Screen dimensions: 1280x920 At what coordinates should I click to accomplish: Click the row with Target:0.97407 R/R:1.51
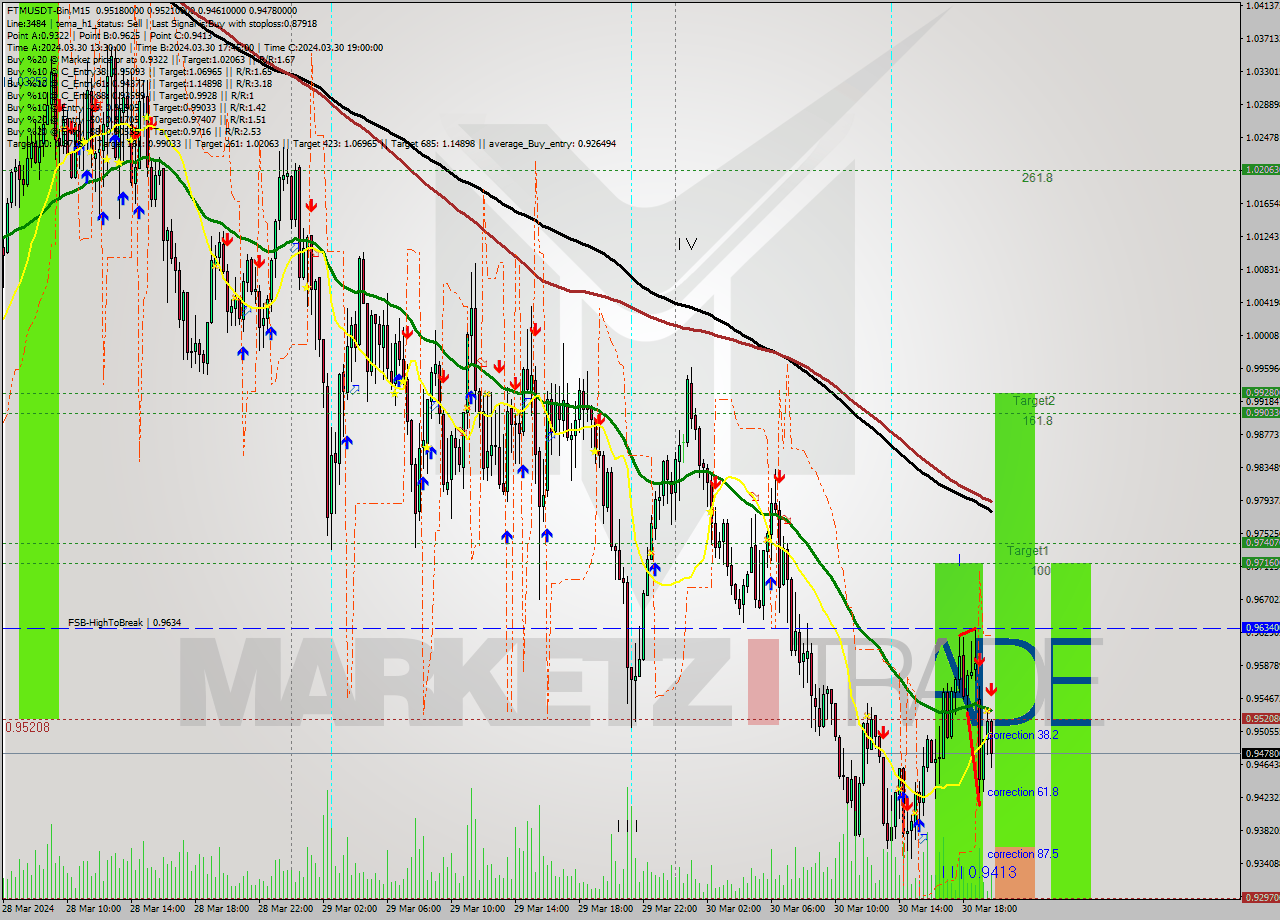point(136,119)
